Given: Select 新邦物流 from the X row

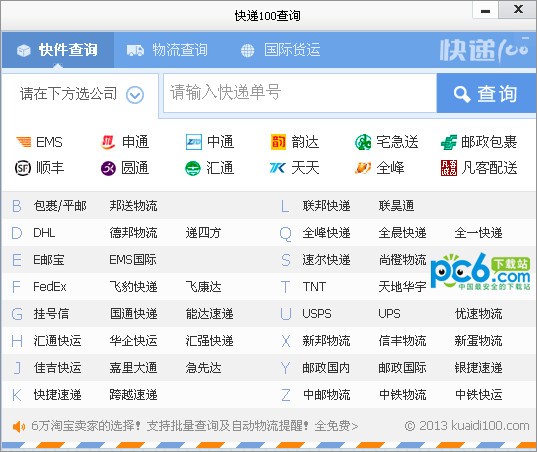Looking at the screenshot, I should tap(326, 341).
